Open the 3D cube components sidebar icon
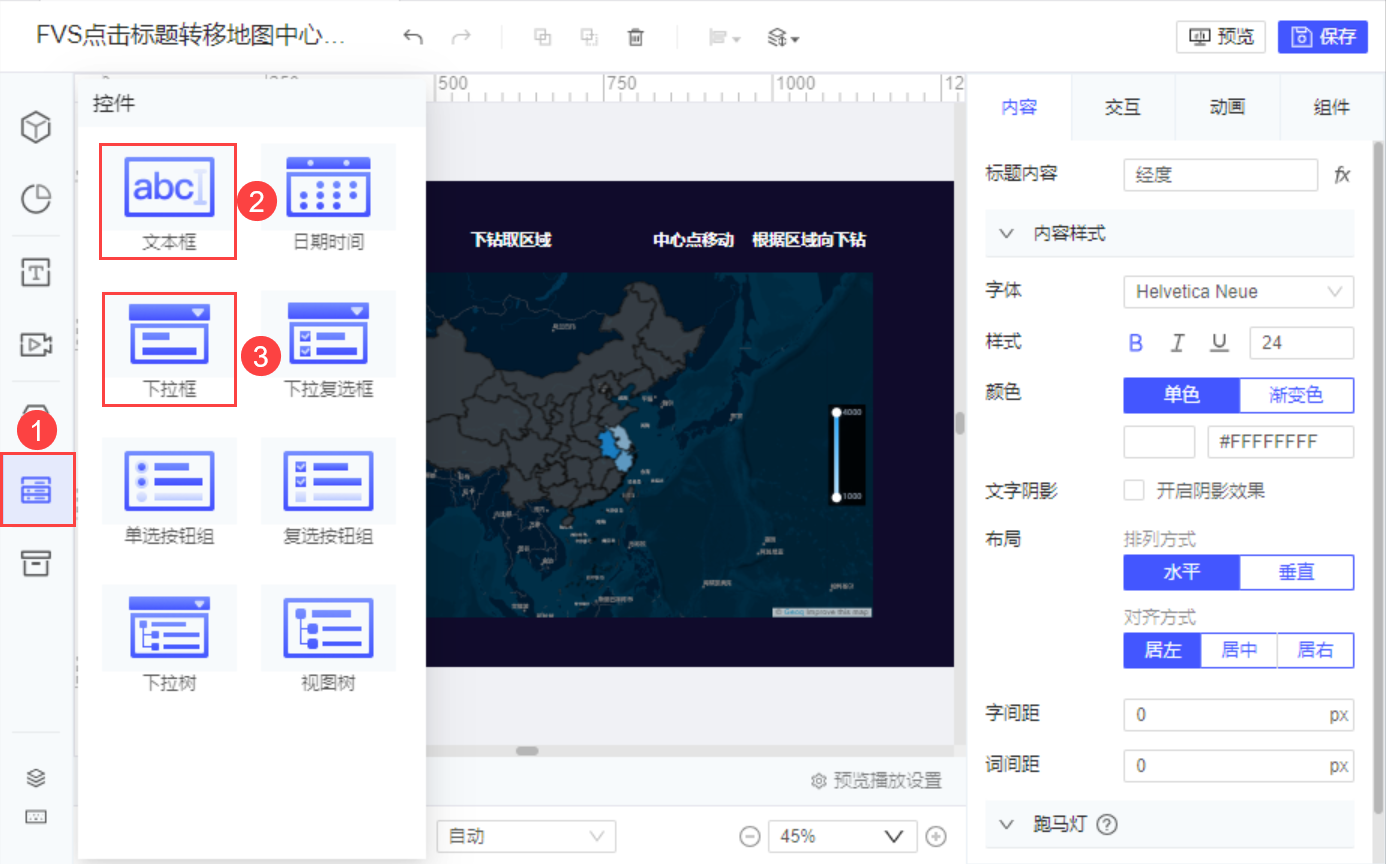The width and height of the screenshot is (1386, 864). 37,127
